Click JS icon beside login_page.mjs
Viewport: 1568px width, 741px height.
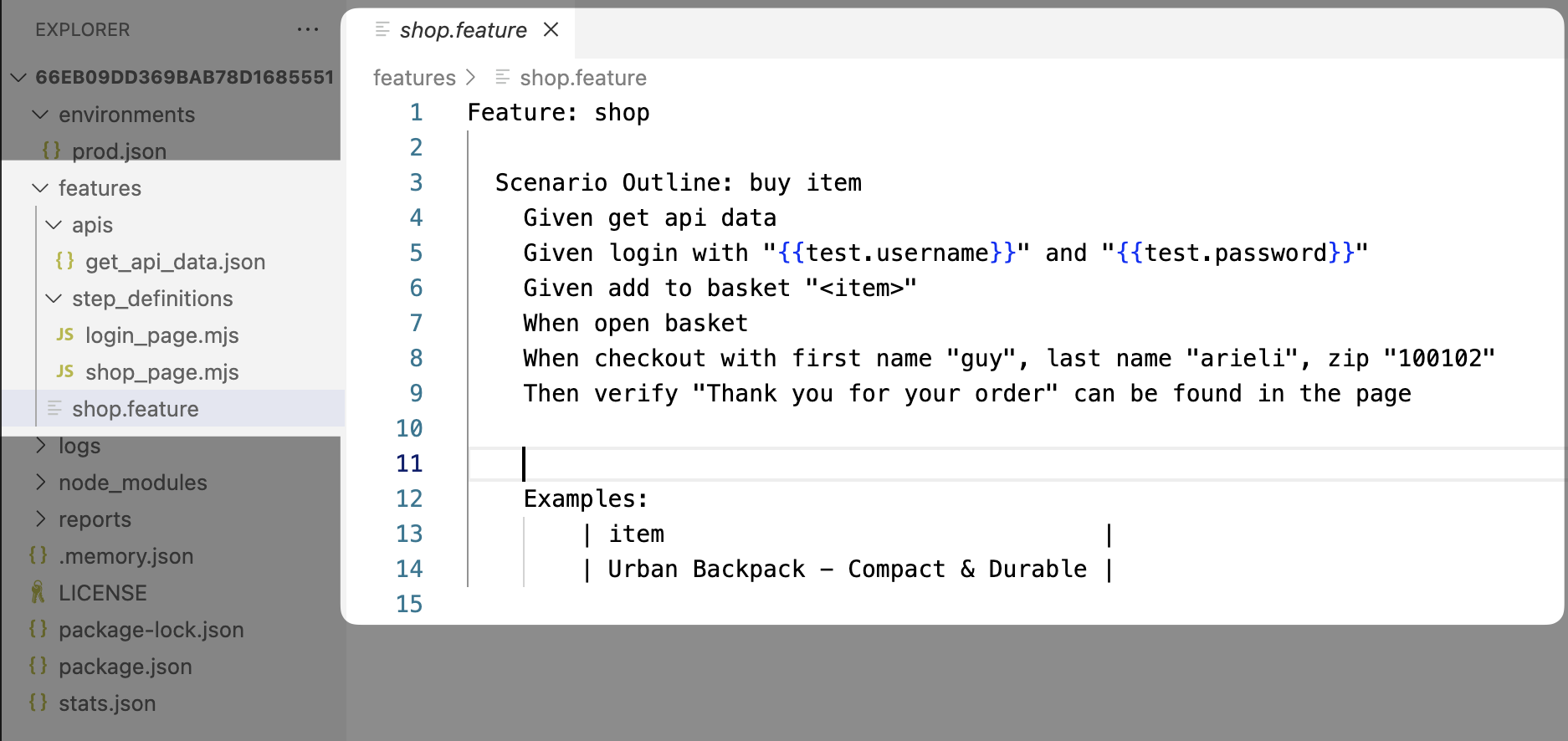pos(65,335)
